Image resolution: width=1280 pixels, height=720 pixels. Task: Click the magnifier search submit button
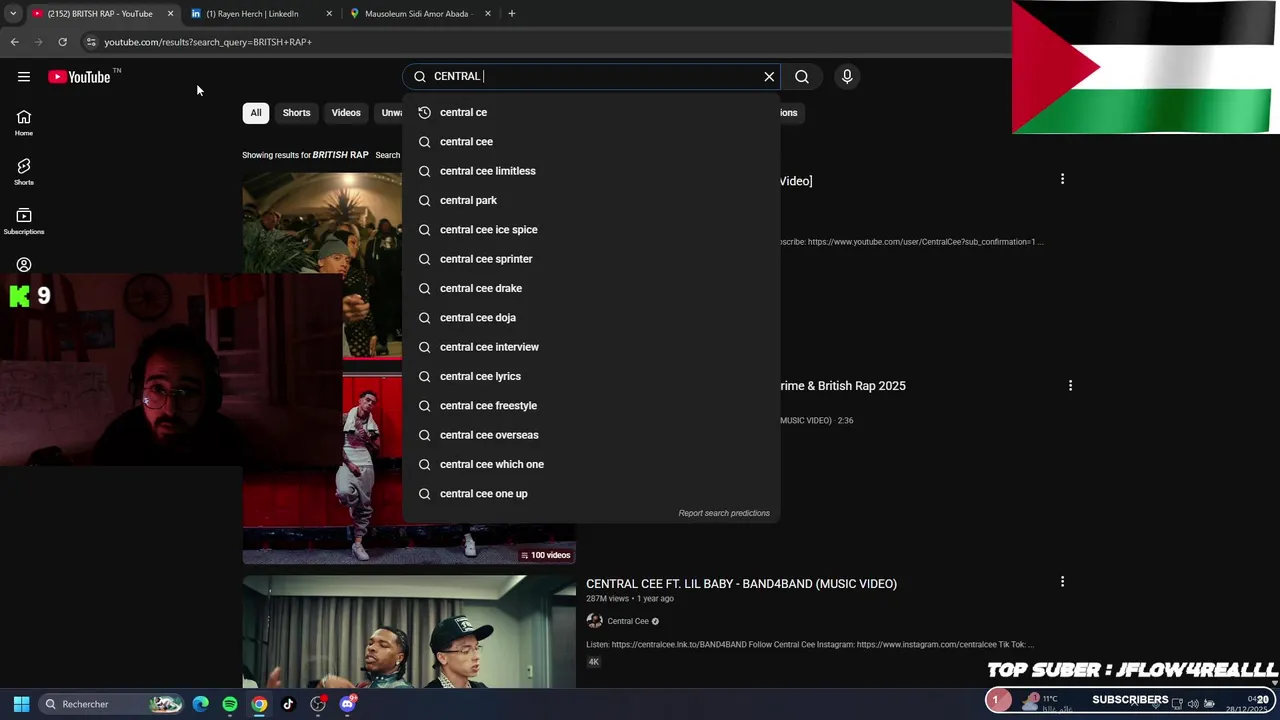pyautogui.click(x=802, y=77)
